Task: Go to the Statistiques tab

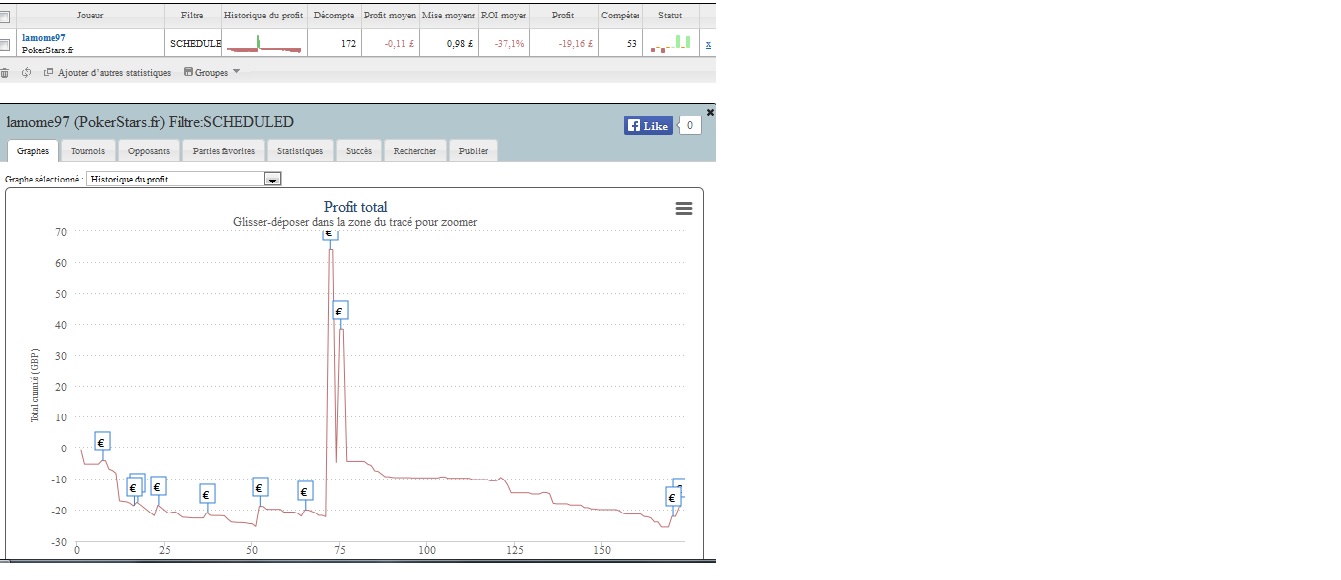Action: click(x=300, y=151)
